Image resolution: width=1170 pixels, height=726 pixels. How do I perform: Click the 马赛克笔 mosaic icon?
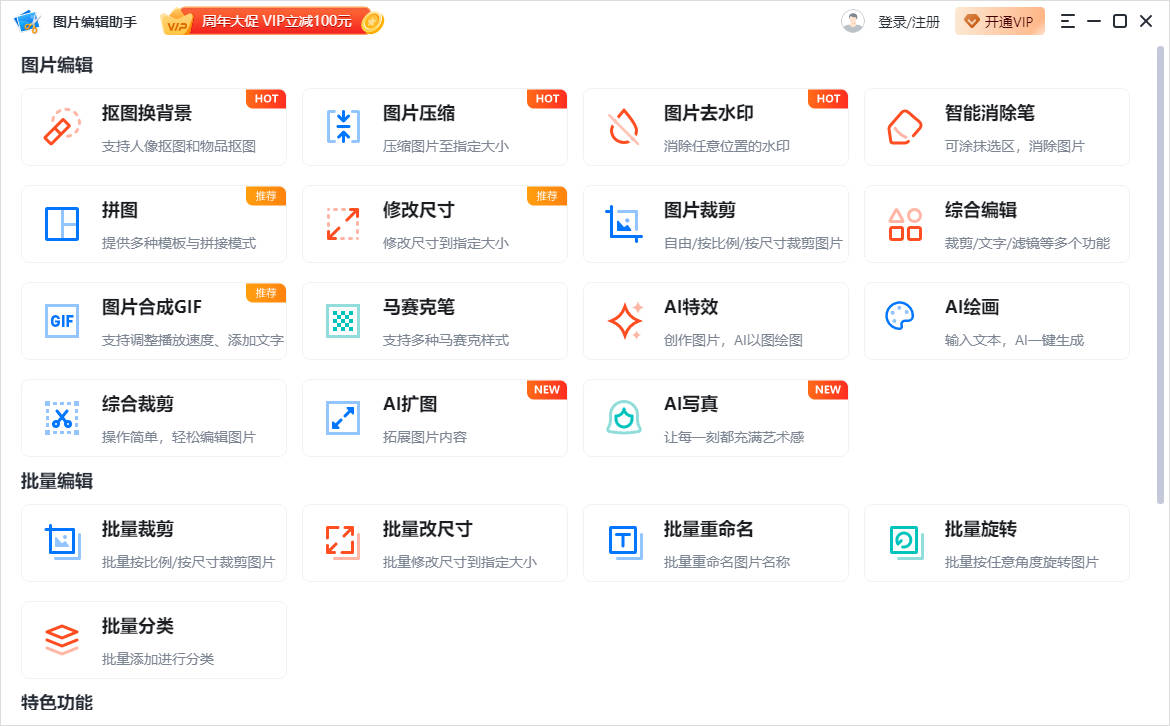coord(343,321)
